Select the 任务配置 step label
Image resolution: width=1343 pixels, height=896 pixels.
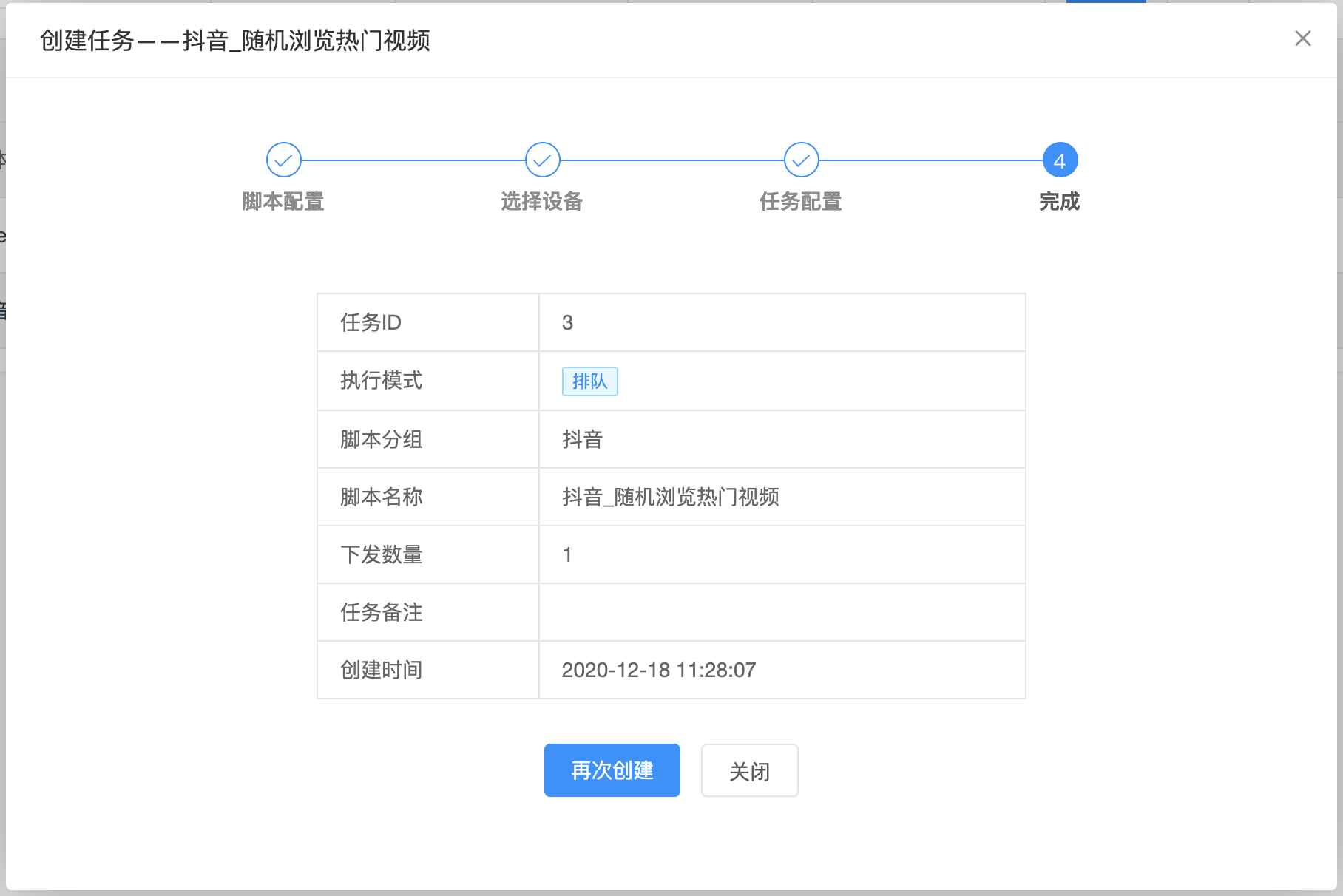point(801,201)
